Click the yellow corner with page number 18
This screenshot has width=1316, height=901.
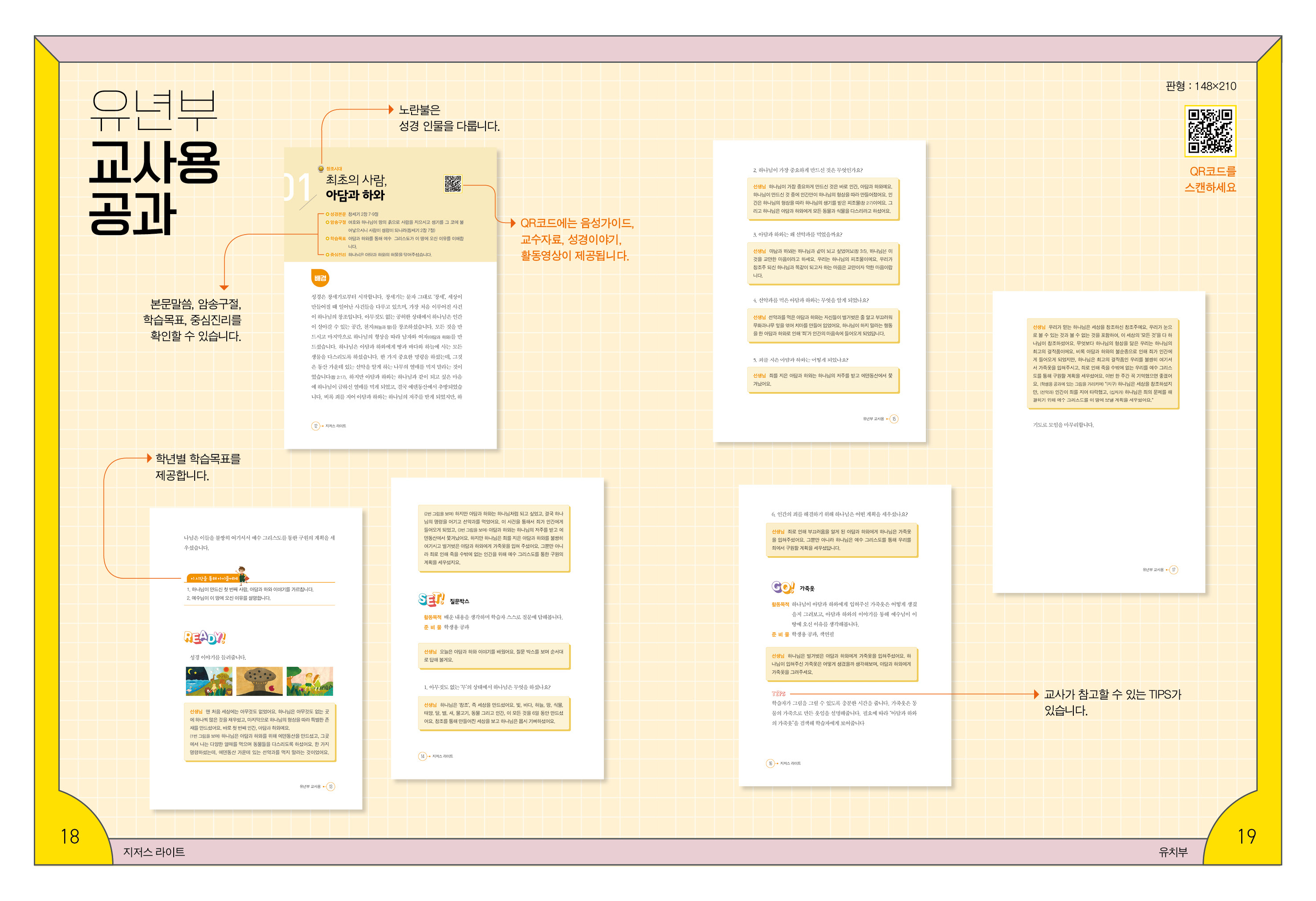pyautogui.click(x=70, y=836)
